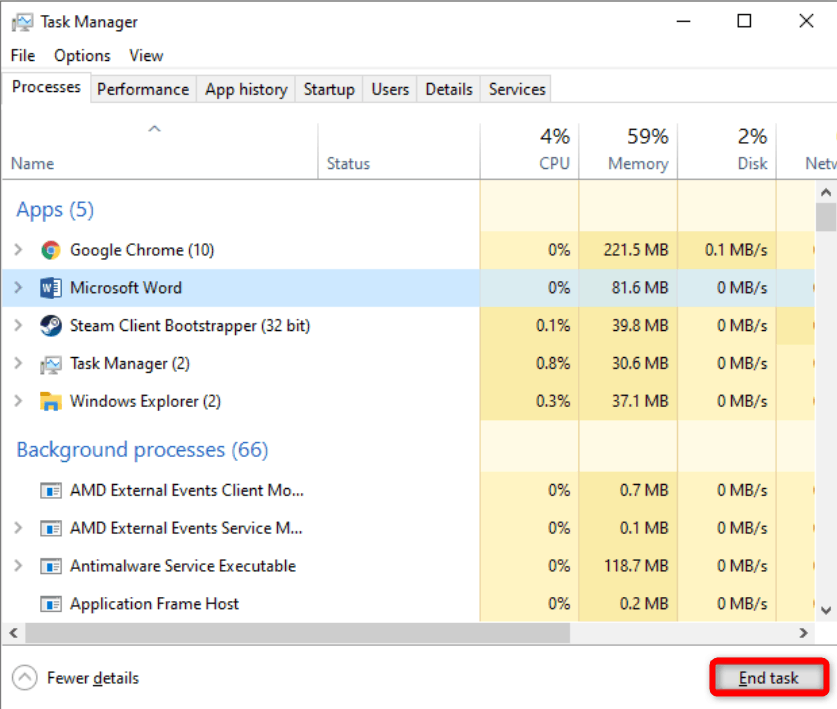Viewport: 837px width, 709px height.
Task: Click the Apps (5) group header
Action: pyautogui.click(x=56, y=210)
